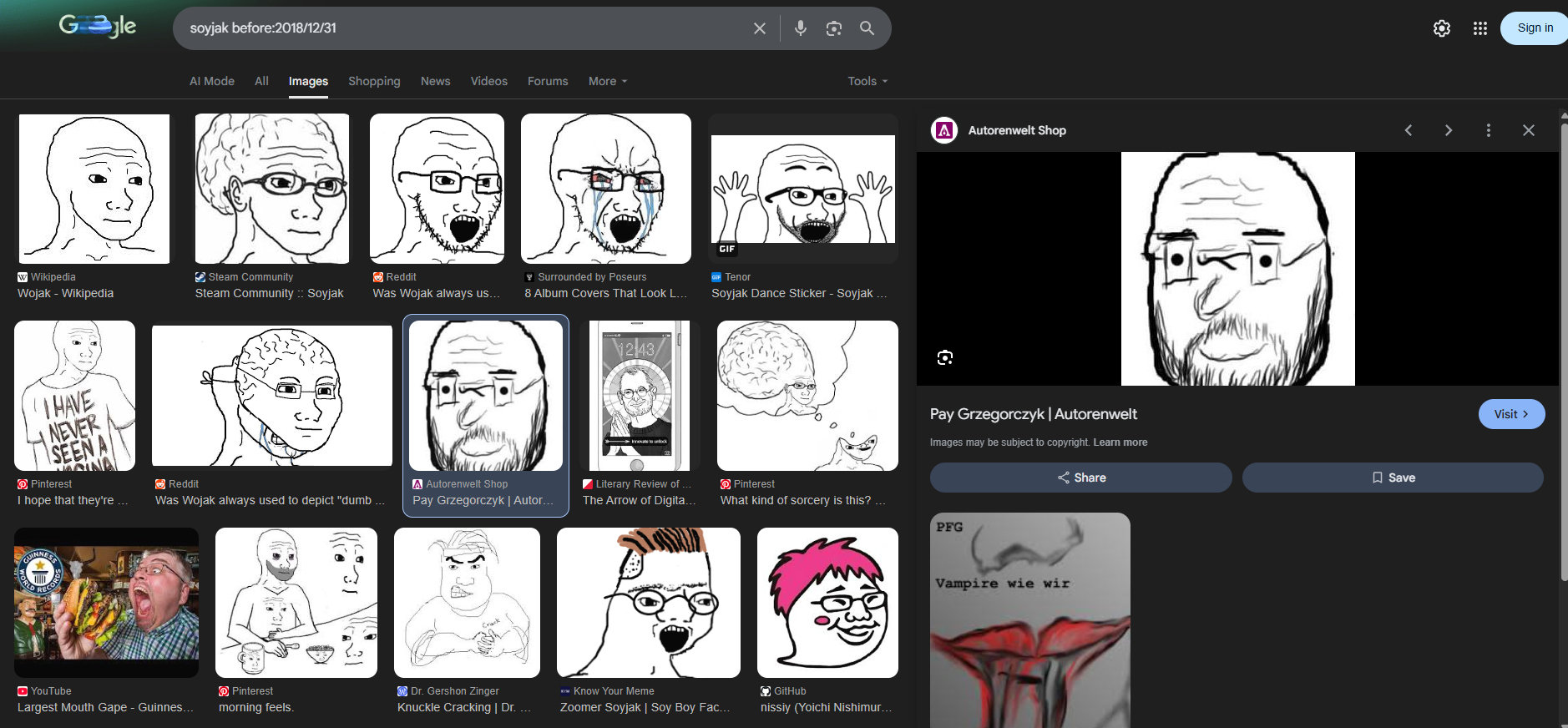Click the Sign in button
The image size is (1568, 728).
pyautogui.click(x=1535, y=28)
